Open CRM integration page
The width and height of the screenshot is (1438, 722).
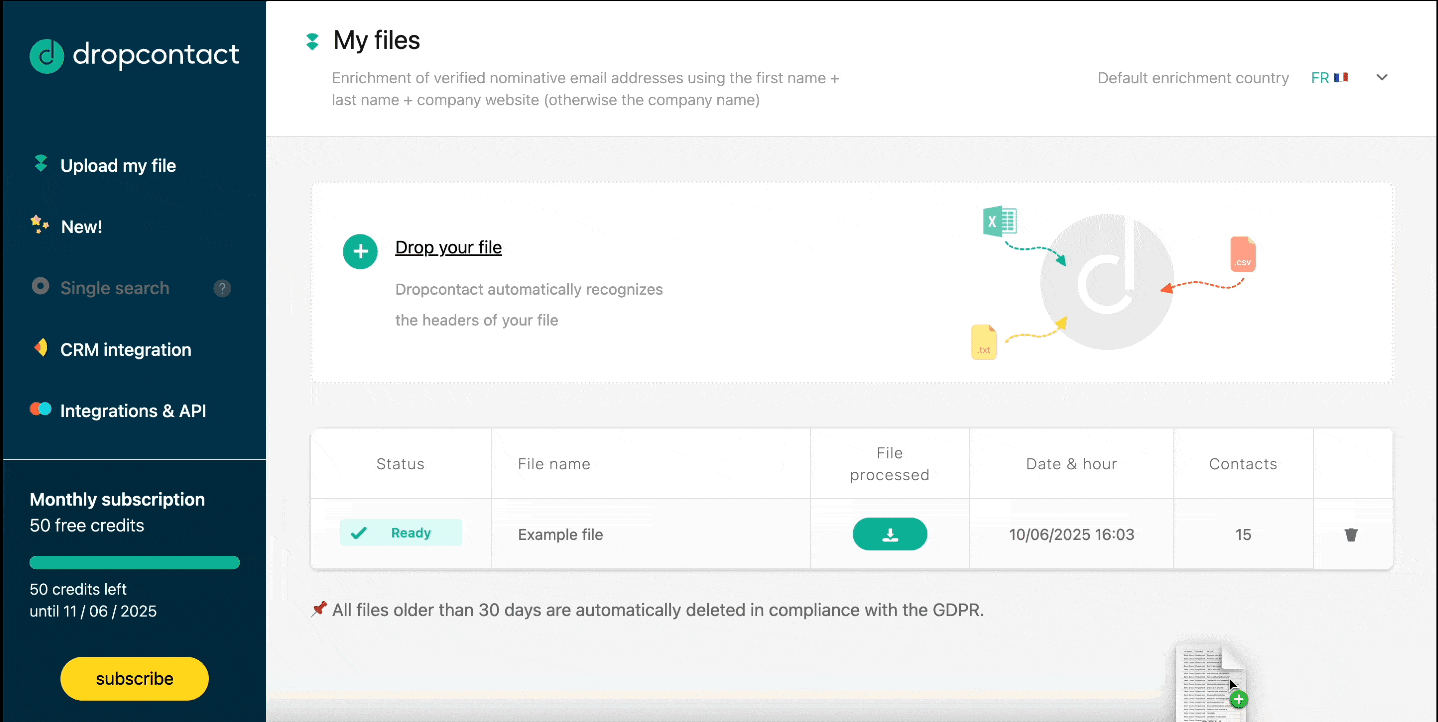click(126, 350)
